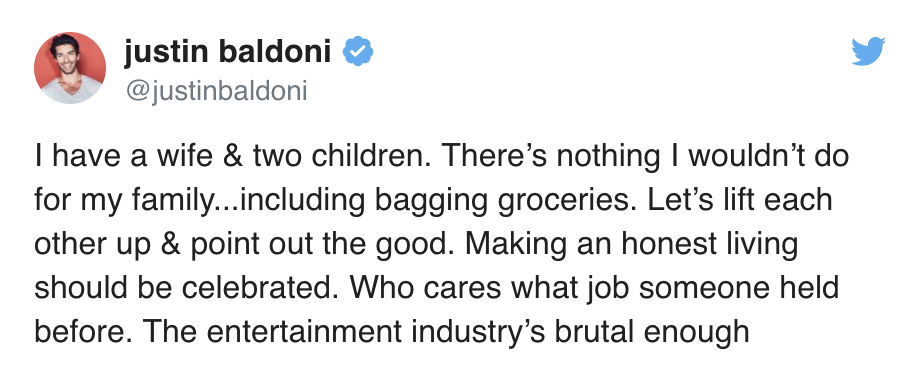This screenshot has width=920, height=366.
Task: Visit the @justinbaldoni handle link
Action: point(215,92)
